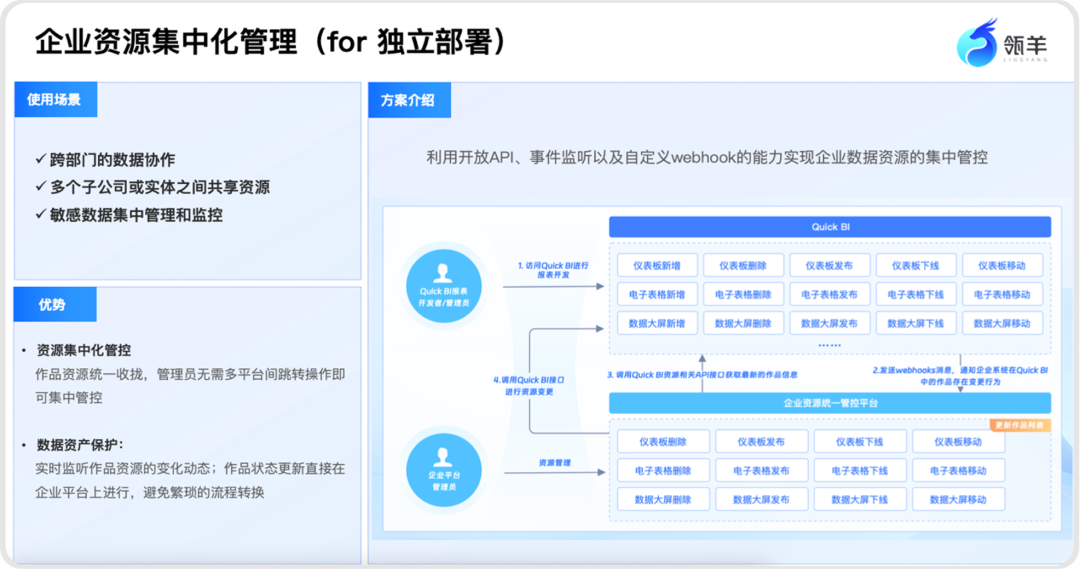
Task: Click 数据大屏移动 in the Quick BI group
Action: 1002,324
